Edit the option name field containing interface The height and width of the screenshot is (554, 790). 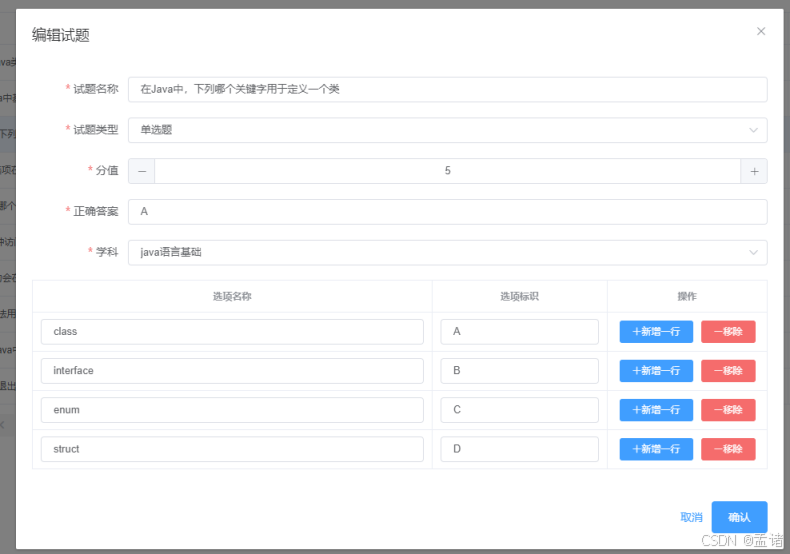[232, 371]
